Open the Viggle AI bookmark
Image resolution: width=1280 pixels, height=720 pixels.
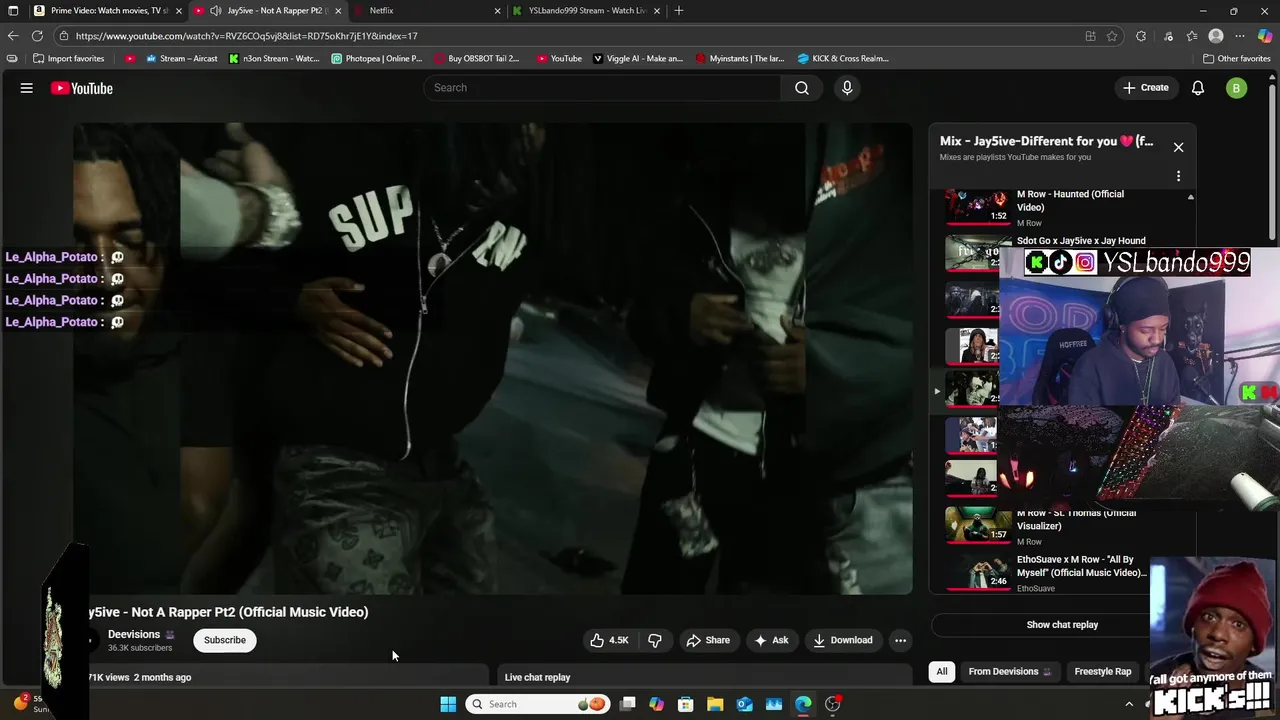pyautogui.click(x=638, y=58)
